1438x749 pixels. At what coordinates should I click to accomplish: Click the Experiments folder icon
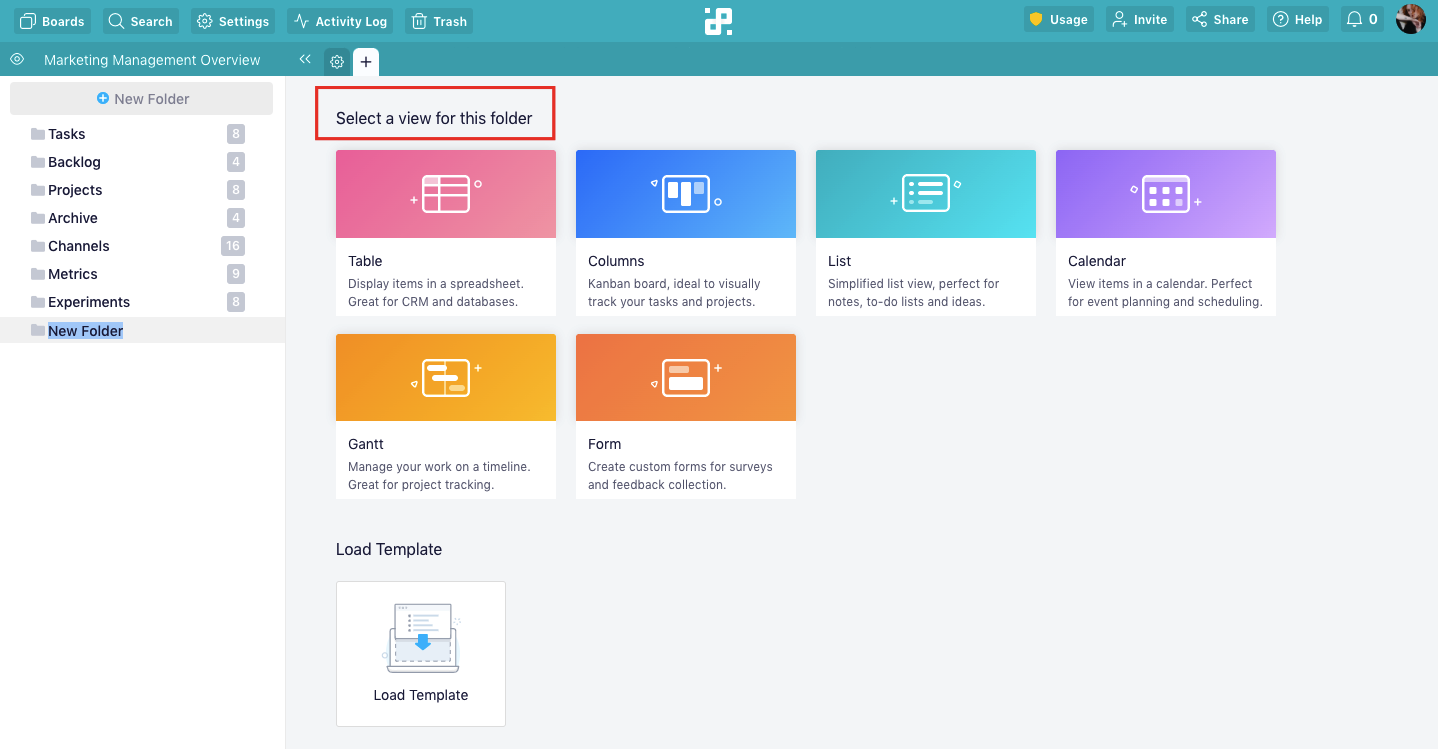[x=38, y=302]
